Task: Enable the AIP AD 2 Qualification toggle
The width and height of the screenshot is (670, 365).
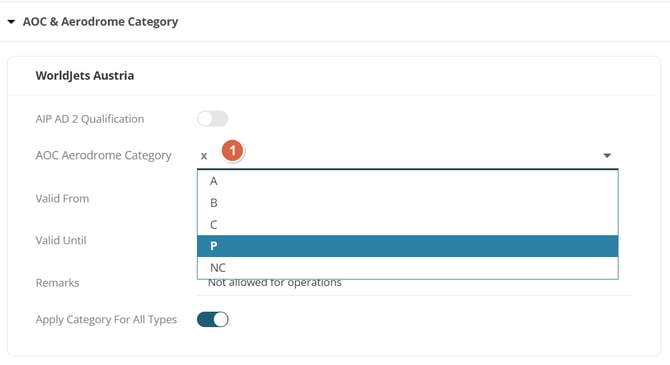Action: point(212,119)
